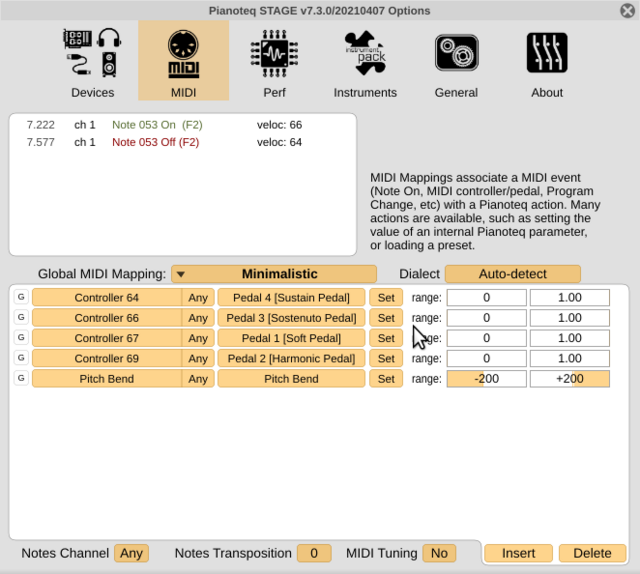Select the Note 053 Off (F2) log entry
The image size is (640, 574).
coord(156,142)
